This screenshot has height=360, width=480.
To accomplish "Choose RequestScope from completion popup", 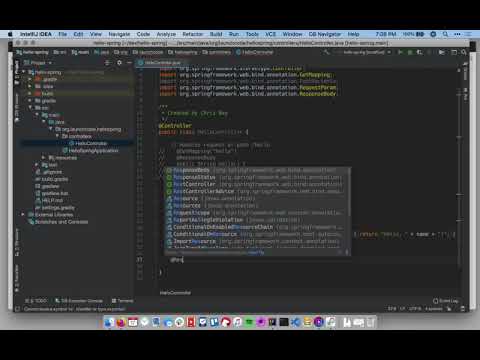I will [257, 213].
